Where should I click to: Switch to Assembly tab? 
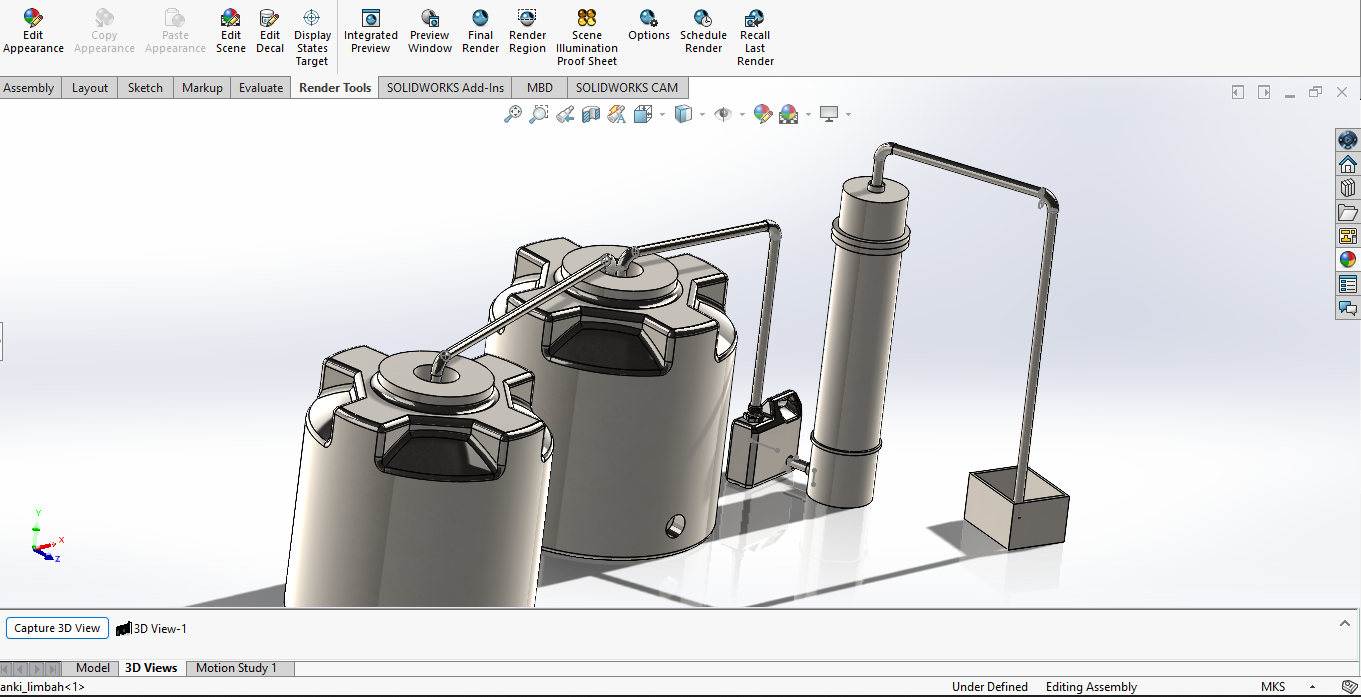[29, 87]
